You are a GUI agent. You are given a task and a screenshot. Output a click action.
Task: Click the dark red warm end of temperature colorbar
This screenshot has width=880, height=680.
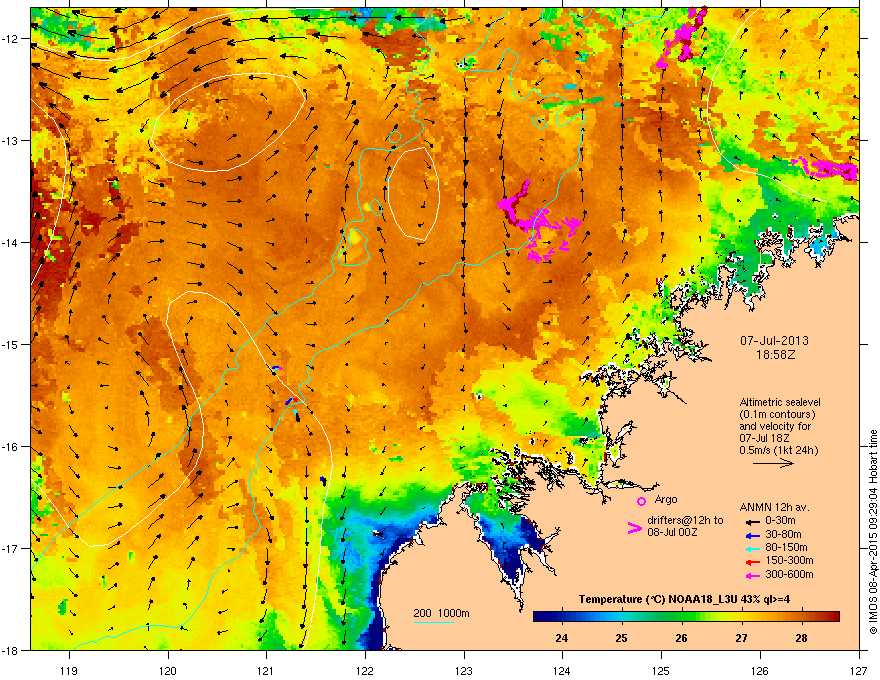point(831,616)
